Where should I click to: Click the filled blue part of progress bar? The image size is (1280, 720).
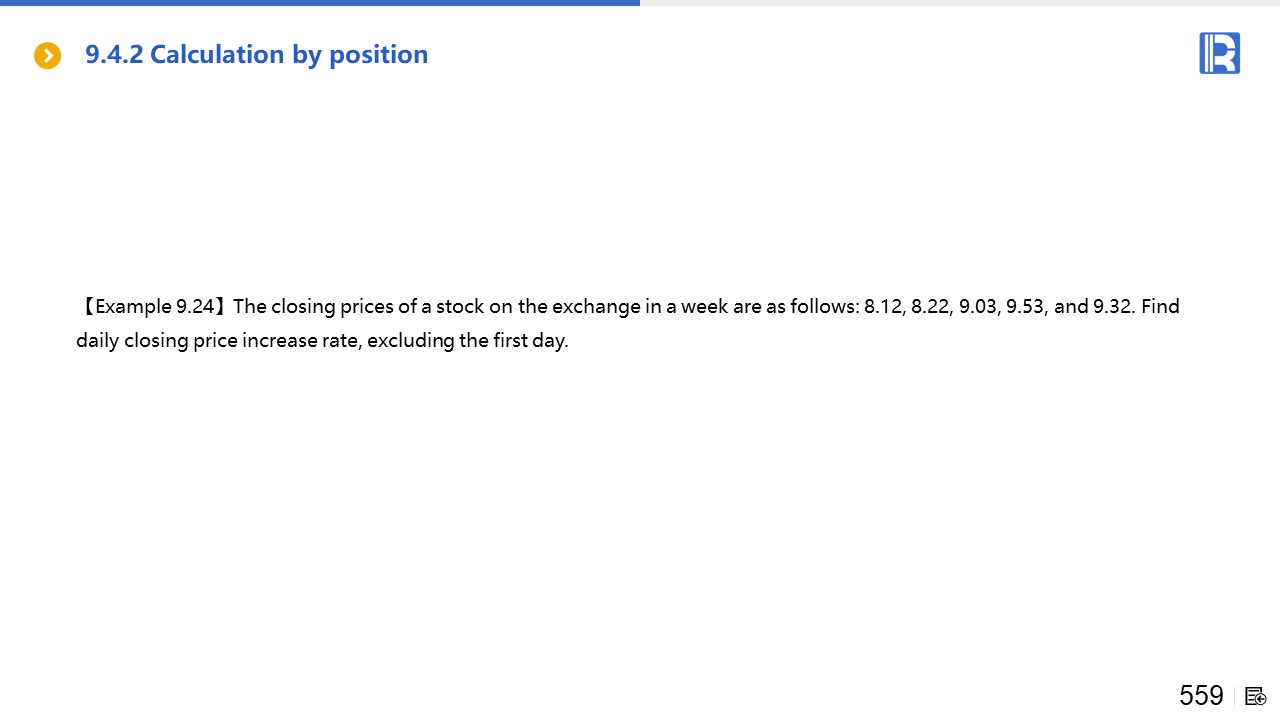(x=320, y=3)
